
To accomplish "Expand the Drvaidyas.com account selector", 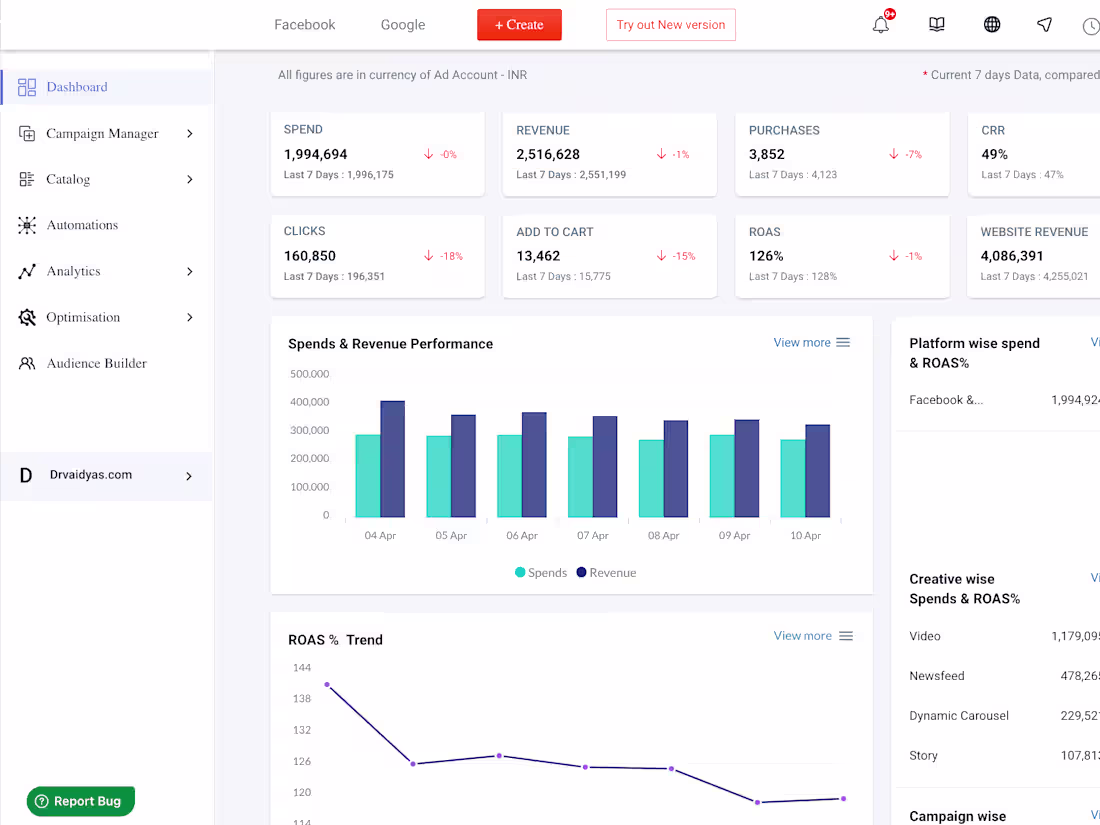I will pyautogui.click(x=189, y=477).
